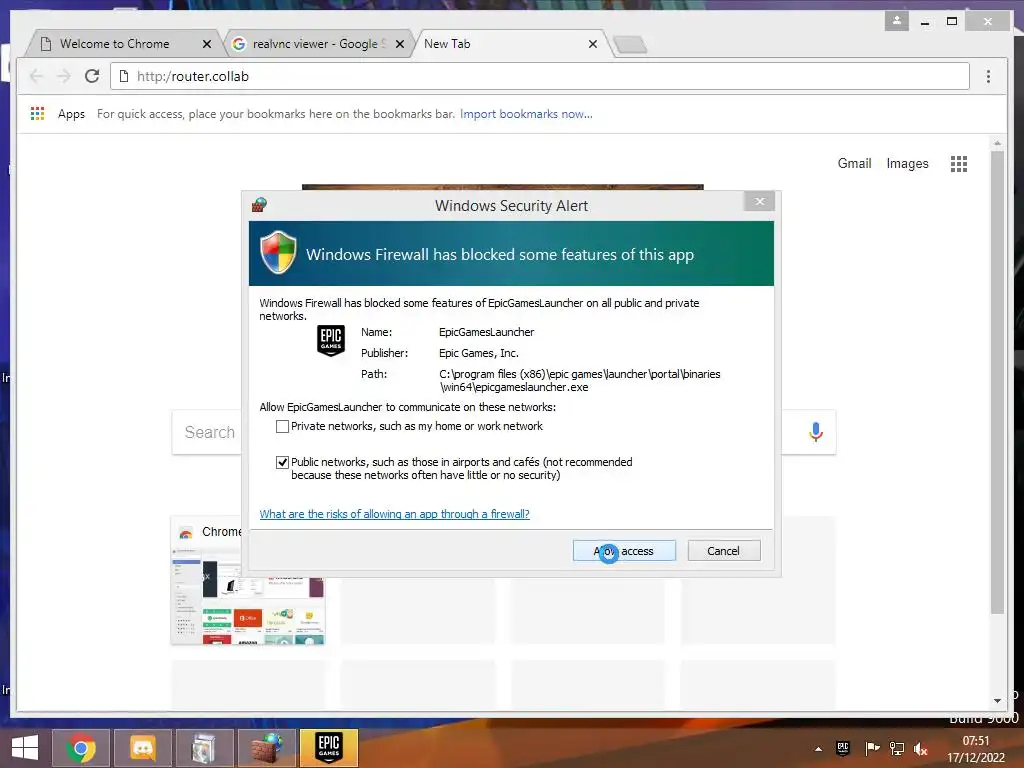Go back in Chrome history
The image size is (1024, 768).
click(37, 76)
